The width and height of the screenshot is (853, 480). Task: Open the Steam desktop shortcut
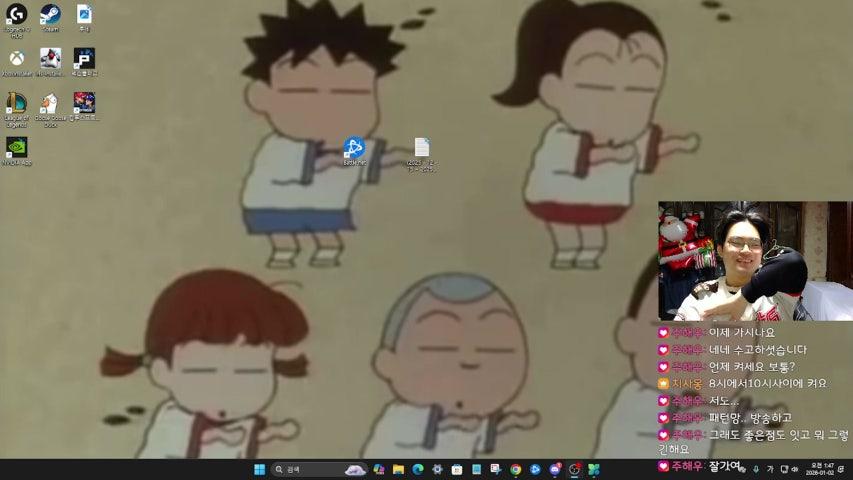click(51, 18)
